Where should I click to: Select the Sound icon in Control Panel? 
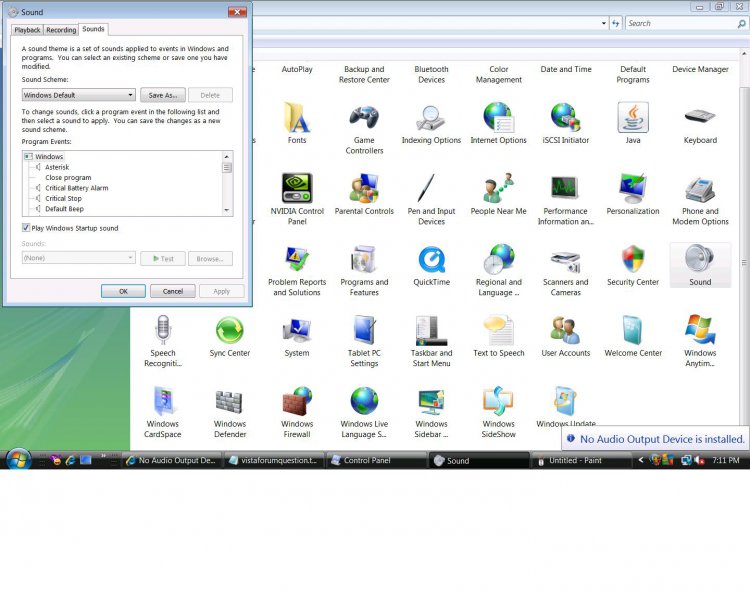coord(700,264)
